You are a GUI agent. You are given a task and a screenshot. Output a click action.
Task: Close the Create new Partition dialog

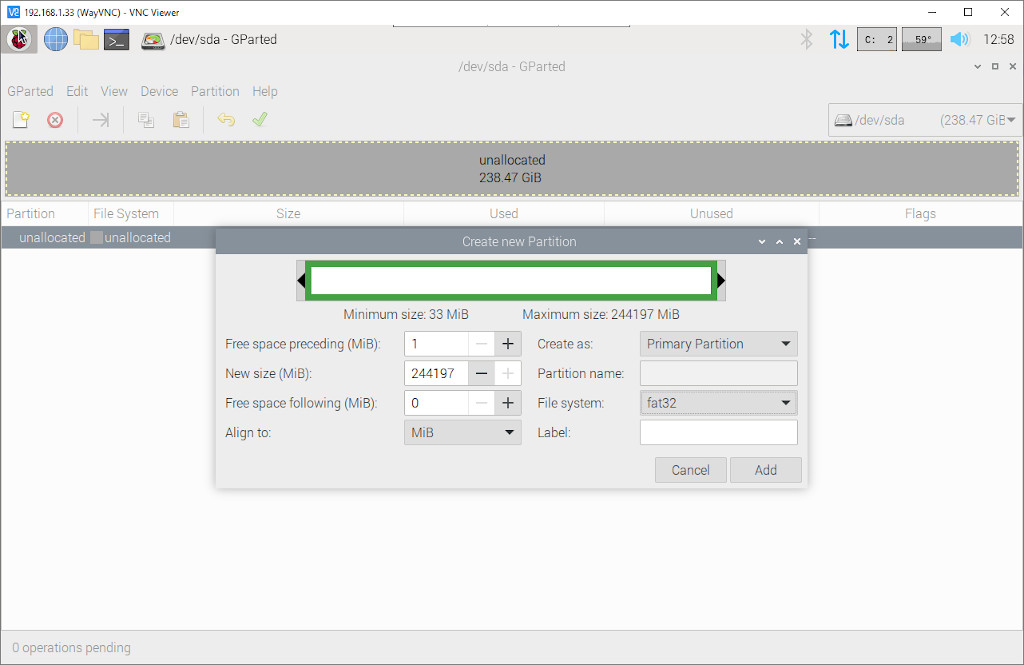[797, 242]
